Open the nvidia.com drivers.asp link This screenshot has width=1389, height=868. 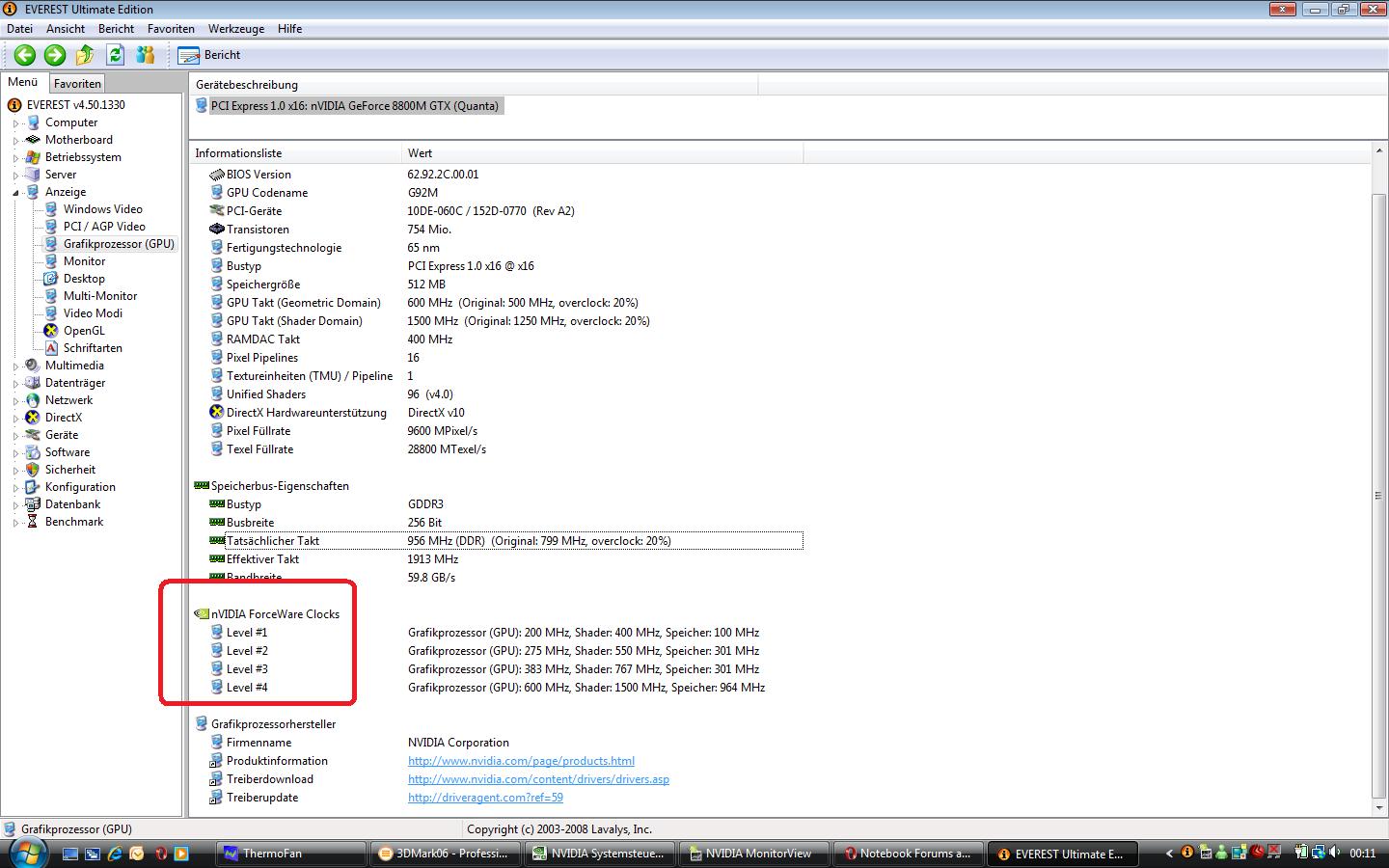[538, 779]
